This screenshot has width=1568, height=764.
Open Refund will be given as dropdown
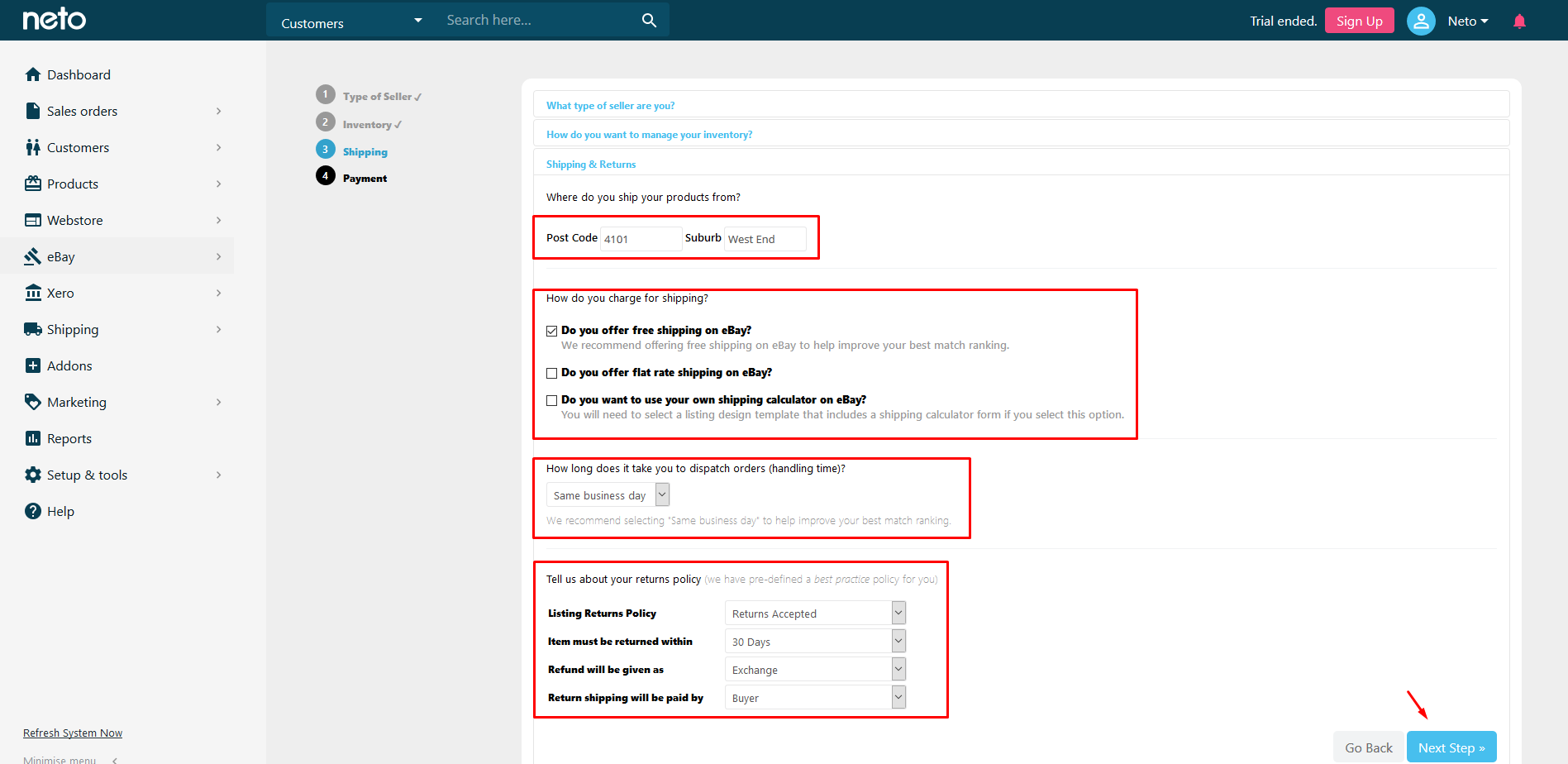[x=815, y=669]
